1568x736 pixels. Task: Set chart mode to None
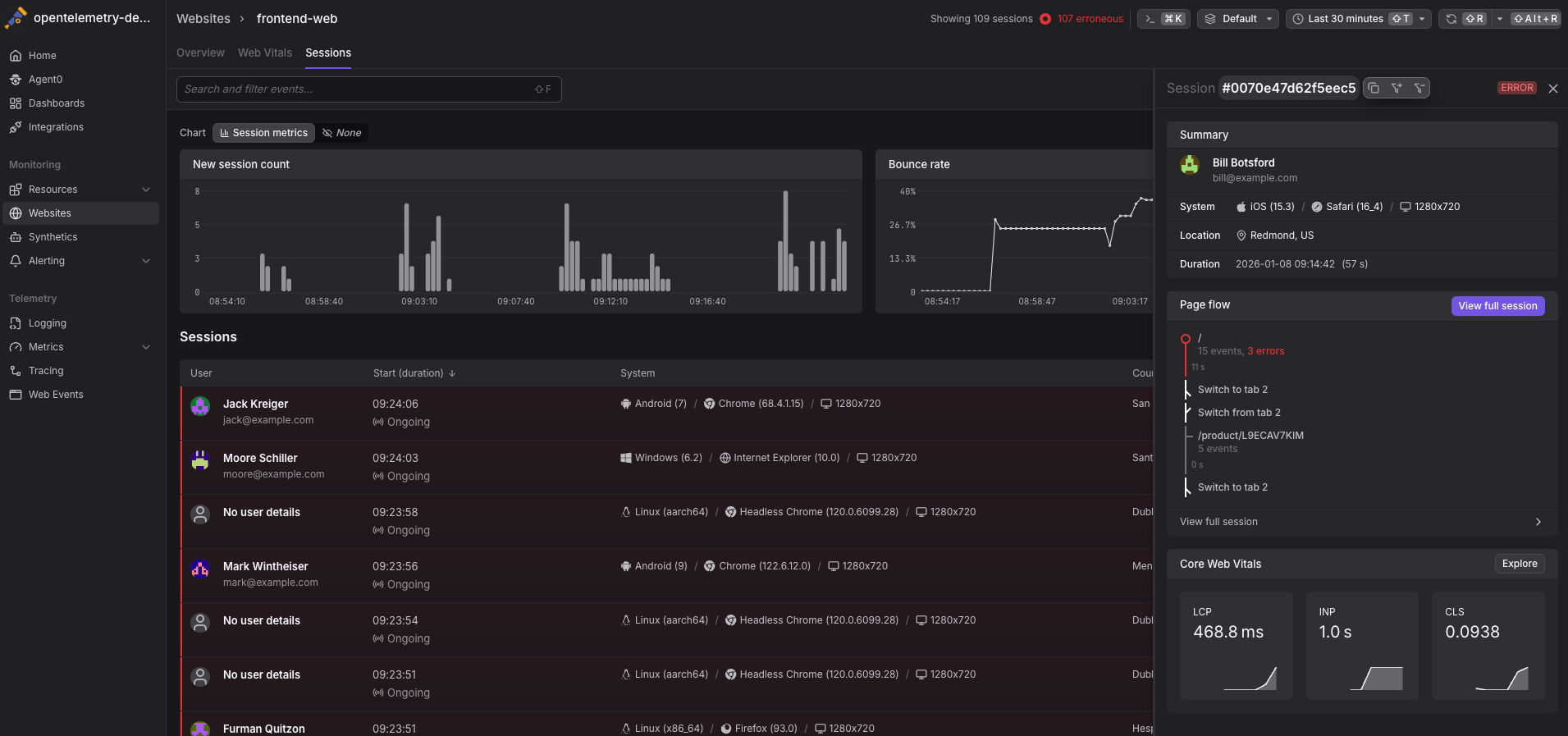point(342,133)
